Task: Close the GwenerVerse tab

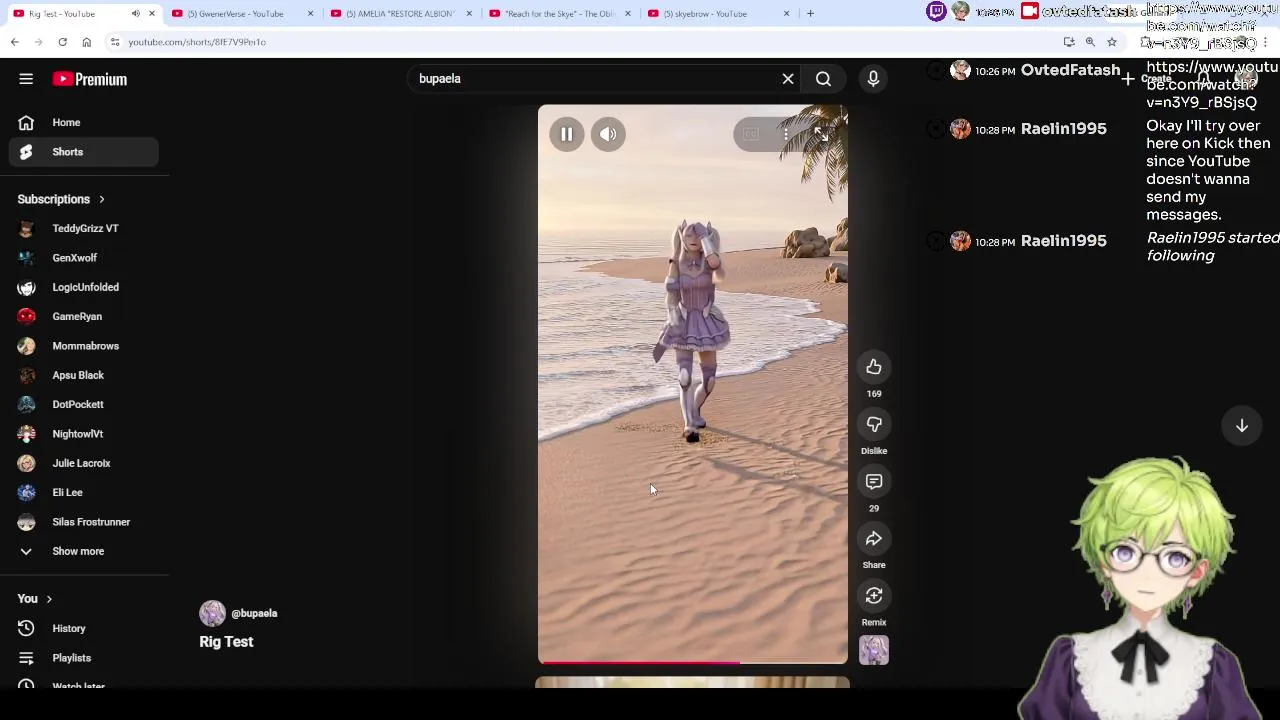Action: [310, 14]
